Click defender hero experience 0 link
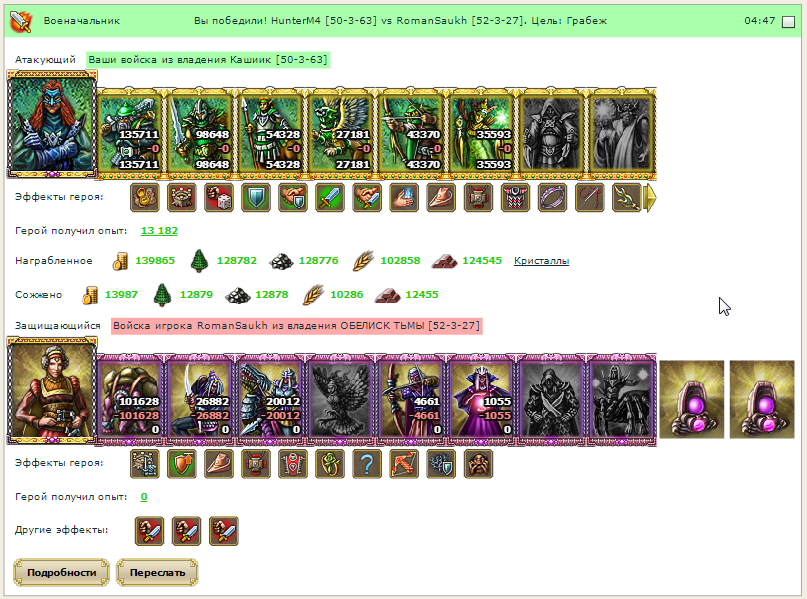 (x=144, y=497)
